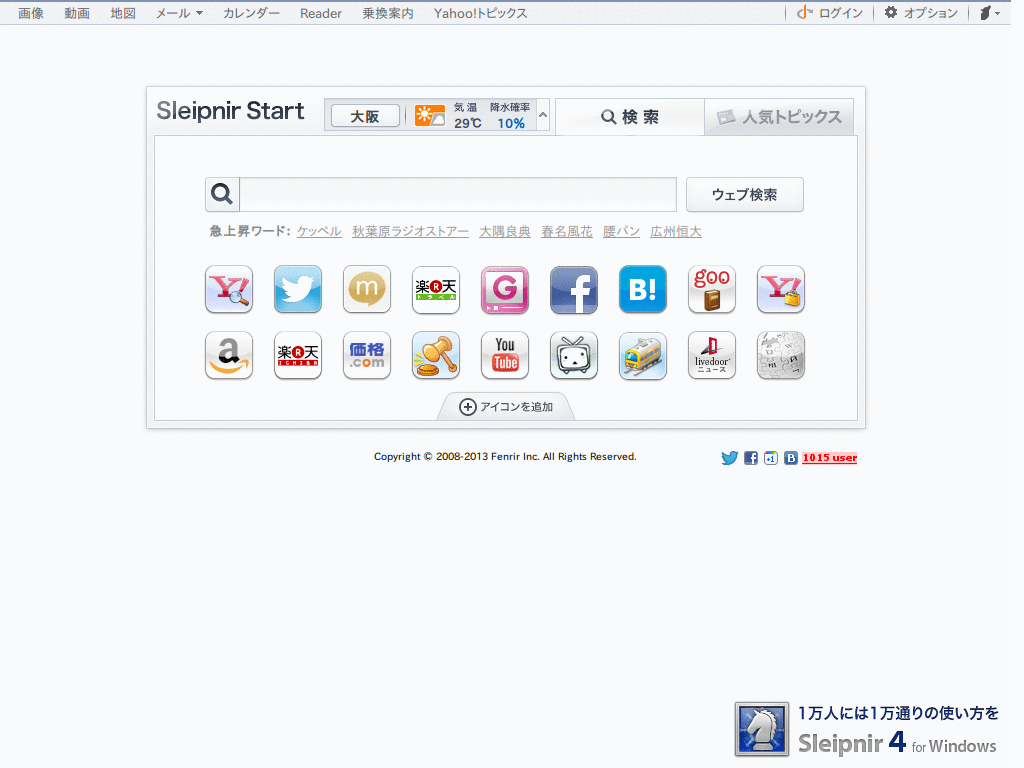Image resolution: width=1024 pixels, height=768 pixels.
Task: Open the Yahoo! Shopping icon
Action: click(781, 289)
